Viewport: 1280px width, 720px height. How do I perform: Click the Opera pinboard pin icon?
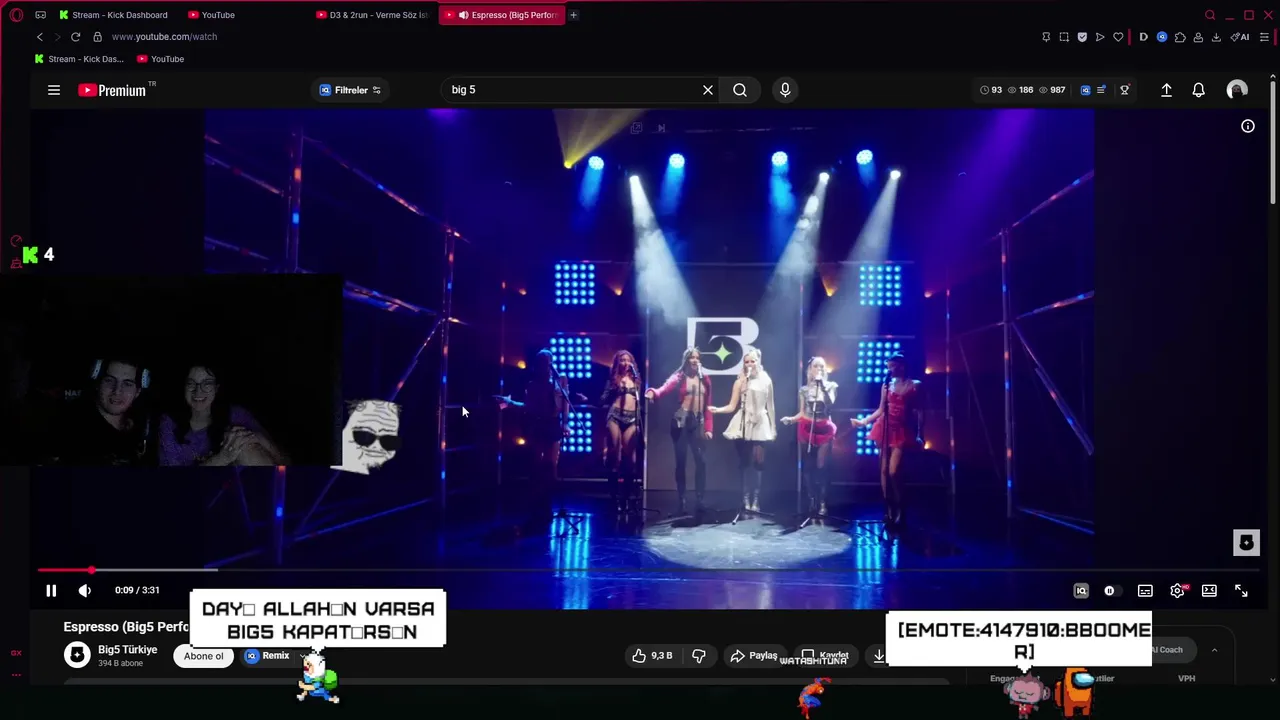pyautogui.click(x=1046, y=37)
